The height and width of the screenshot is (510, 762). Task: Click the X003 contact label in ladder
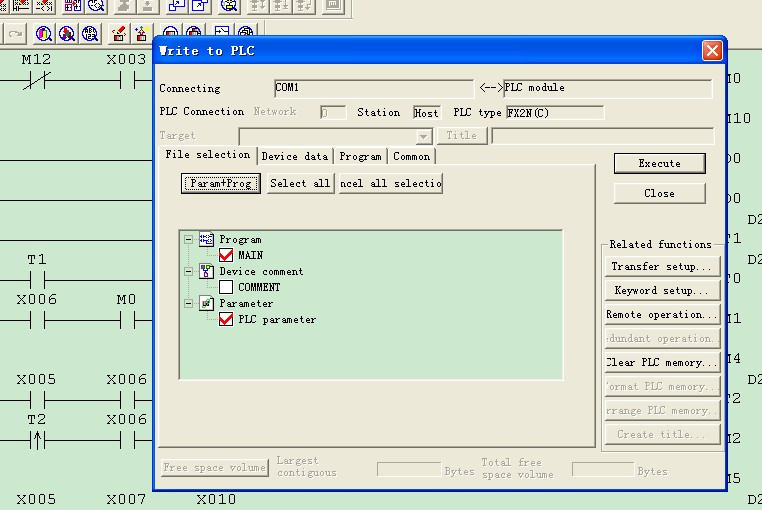pos(126,59)
